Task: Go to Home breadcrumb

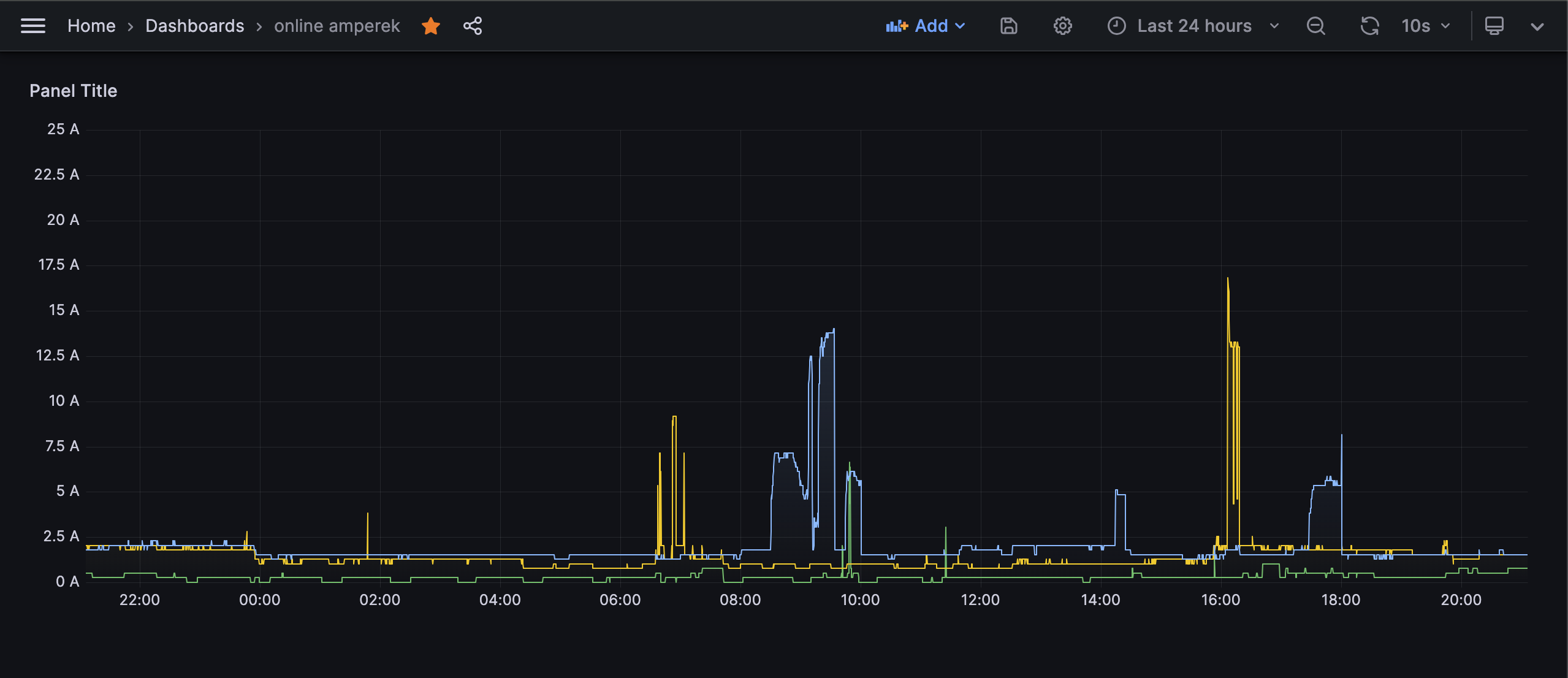Action: (x=91, y=26)
